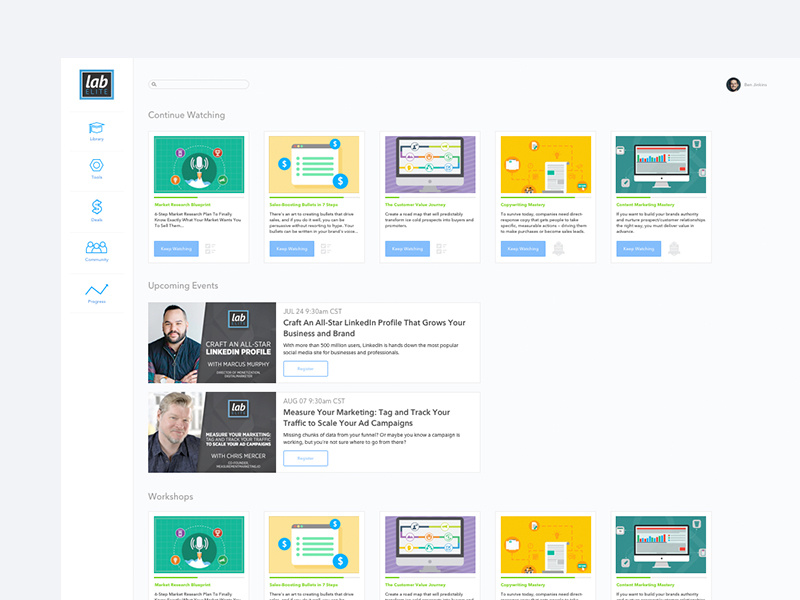The image size is (800, 600).
Task: Click progress bar on Market Research Blueprint card
Action: point(199,197)
